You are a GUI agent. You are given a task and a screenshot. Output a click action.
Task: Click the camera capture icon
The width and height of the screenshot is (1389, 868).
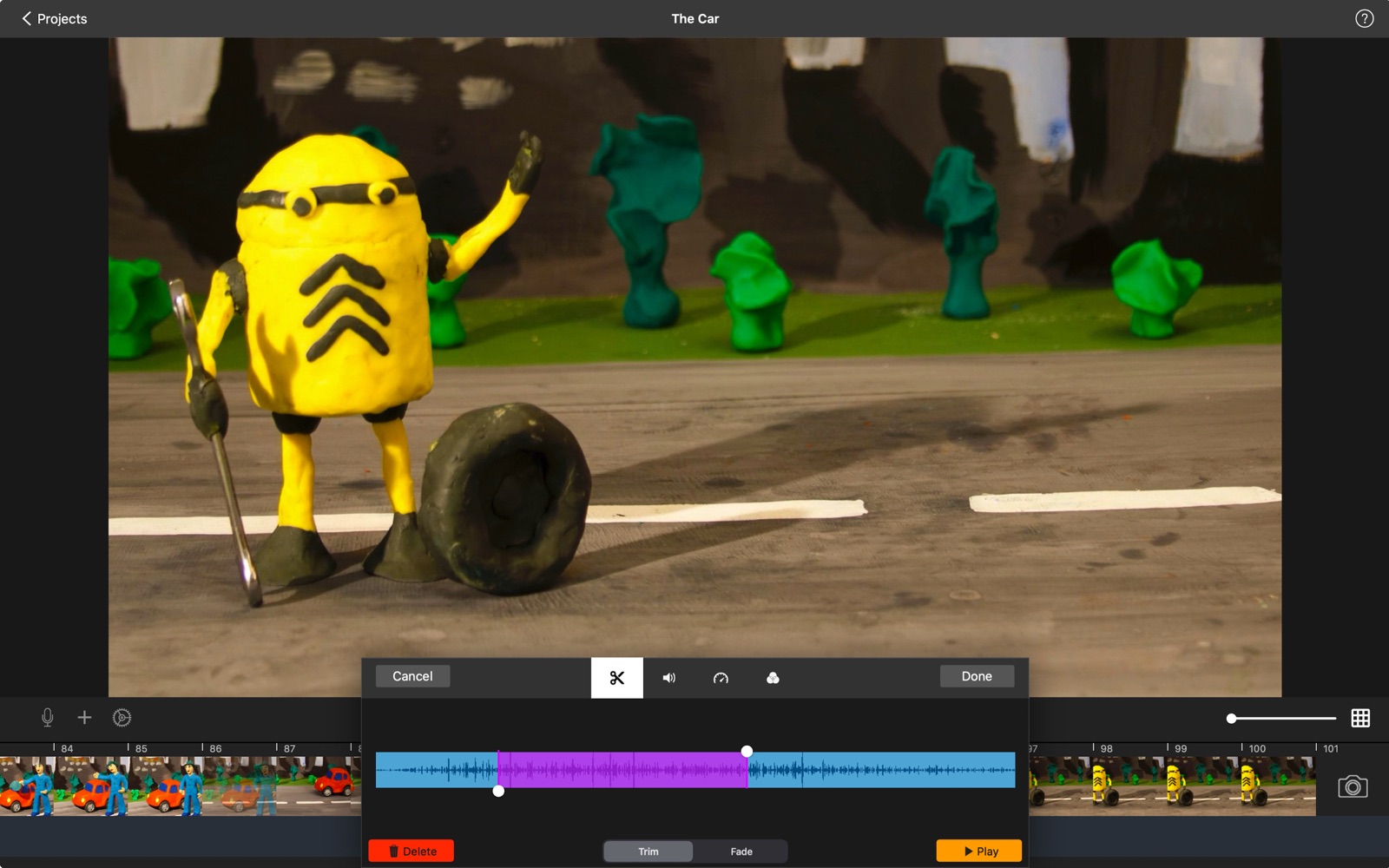click(x=1353, y=787)
